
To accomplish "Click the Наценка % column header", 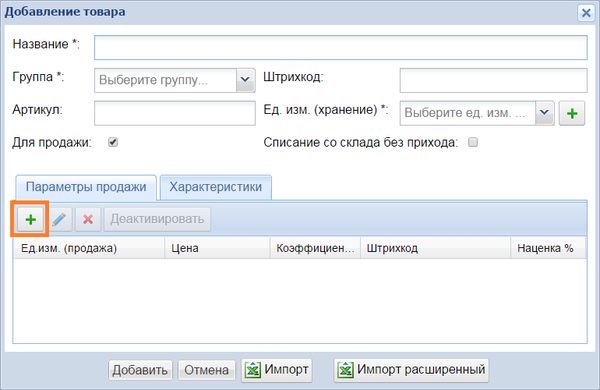I will pyautogui.click(x=548, y=248).
